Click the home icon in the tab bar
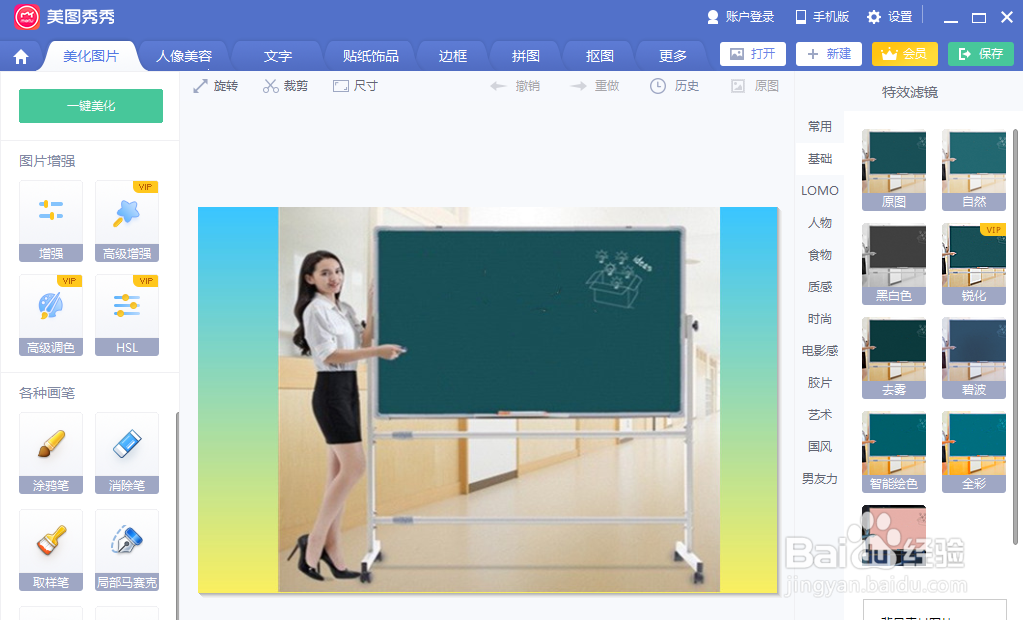The height and width of the screenshot is (620, 1023). coord(19,55)
